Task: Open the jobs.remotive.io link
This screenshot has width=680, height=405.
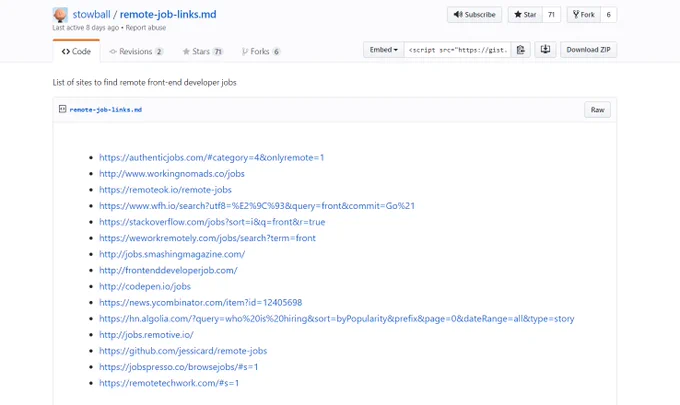Action: pyautogui.click(x=146, y=335)
